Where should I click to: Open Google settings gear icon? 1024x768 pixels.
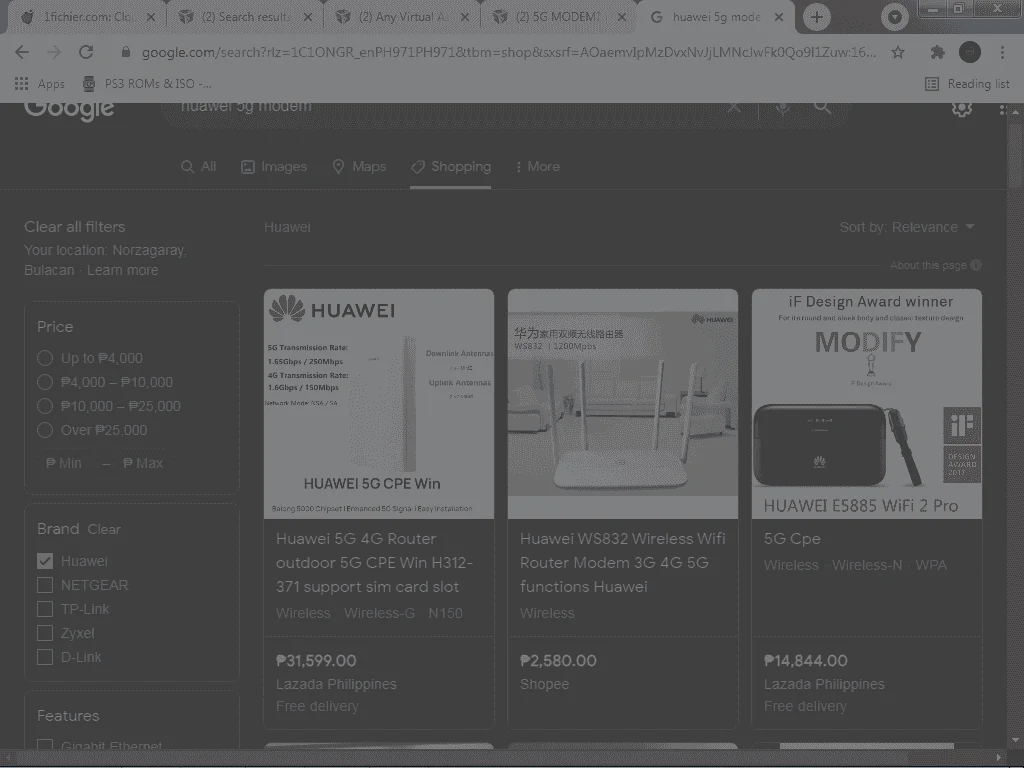pos(961,108)
